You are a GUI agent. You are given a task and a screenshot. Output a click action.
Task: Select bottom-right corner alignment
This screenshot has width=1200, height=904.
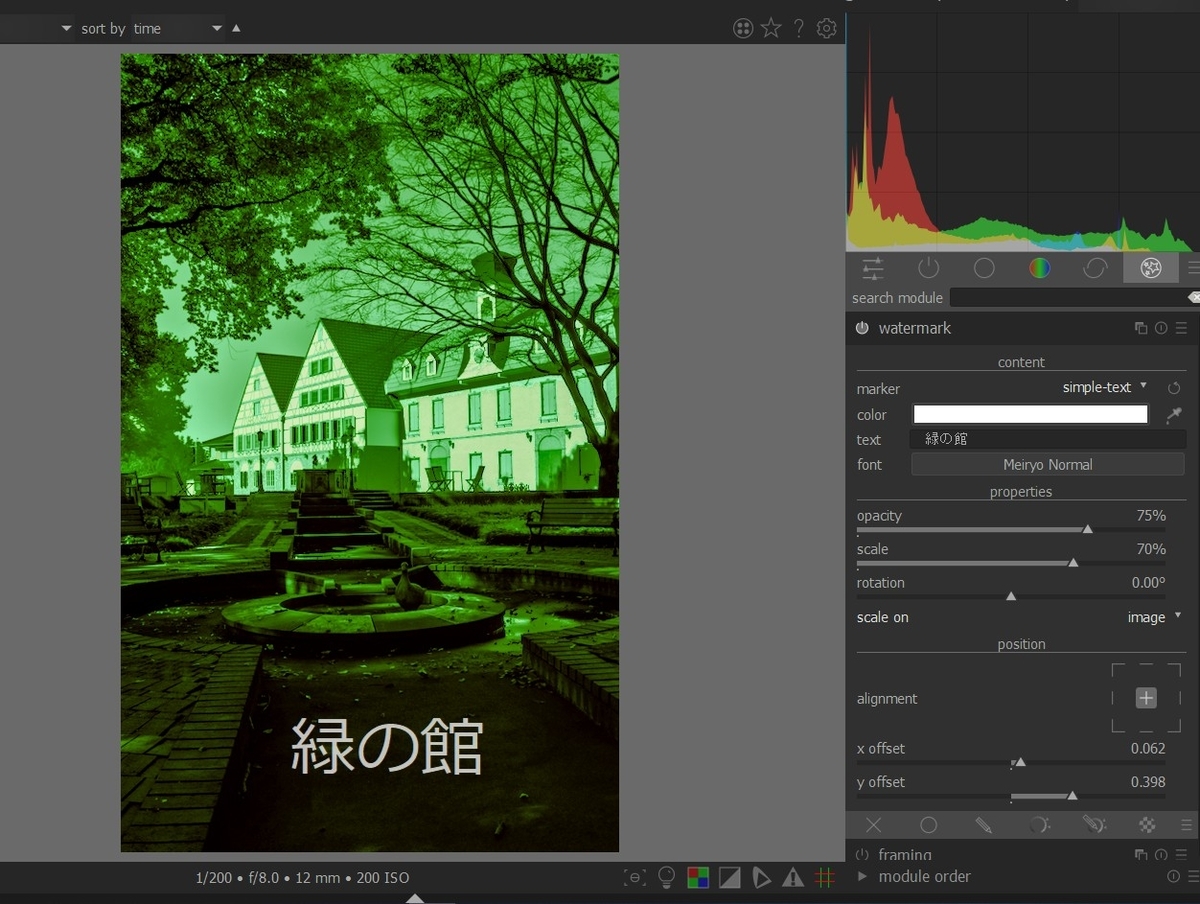1173,725
